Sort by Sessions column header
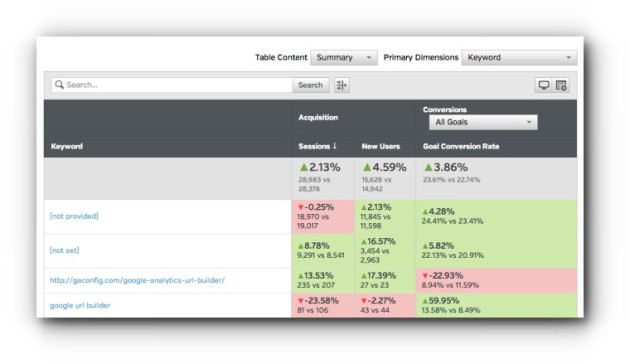Image resolution: width=630 pixels, height=364 pixels. 317,146
